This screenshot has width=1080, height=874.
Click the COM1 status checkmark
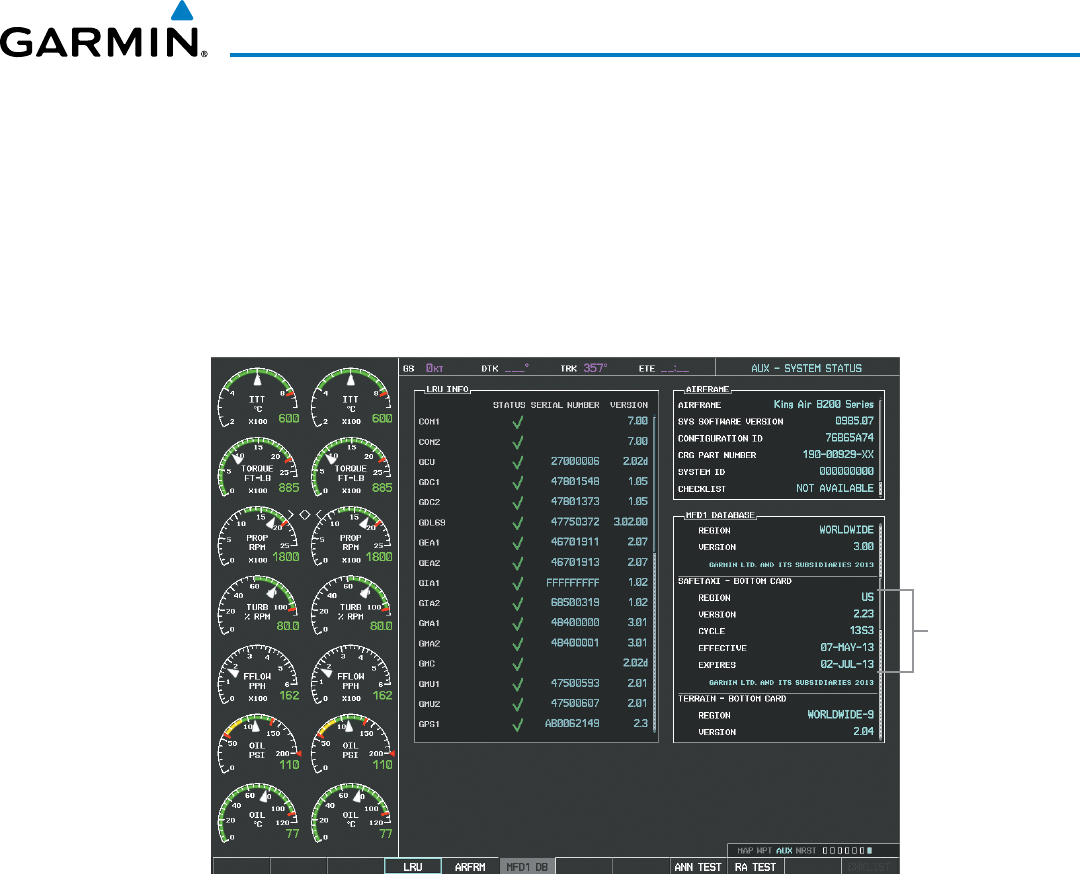[517, 422]
